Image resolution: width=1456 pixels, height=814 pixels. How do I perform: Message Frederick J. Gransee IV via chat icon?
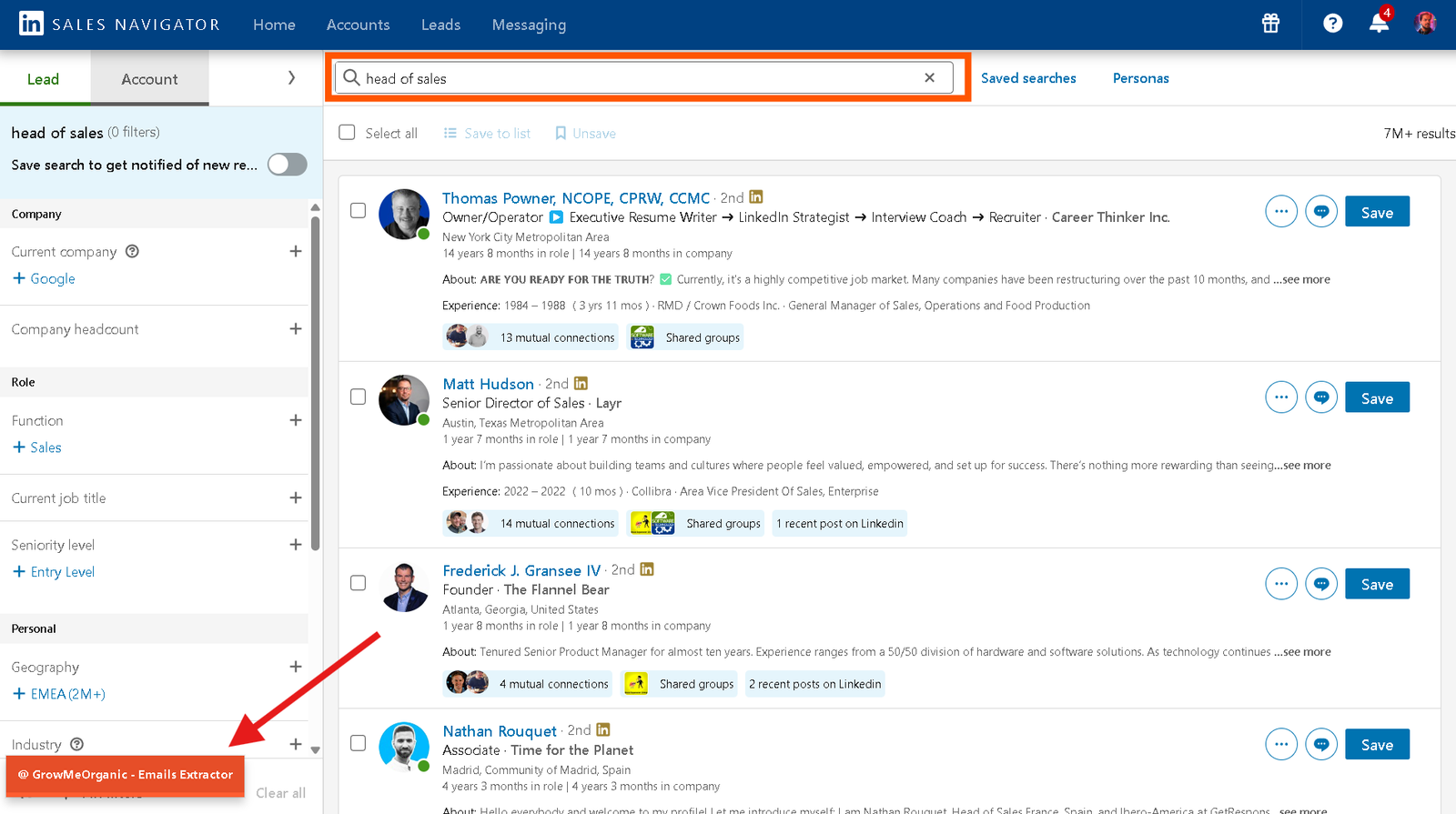(x=1321, y=584)
